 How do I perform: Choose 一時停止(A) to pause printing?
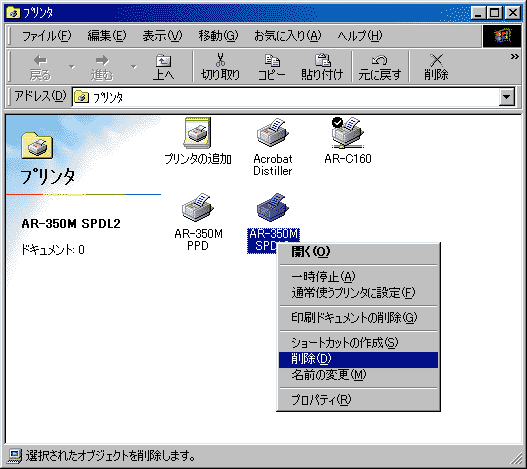358,277
